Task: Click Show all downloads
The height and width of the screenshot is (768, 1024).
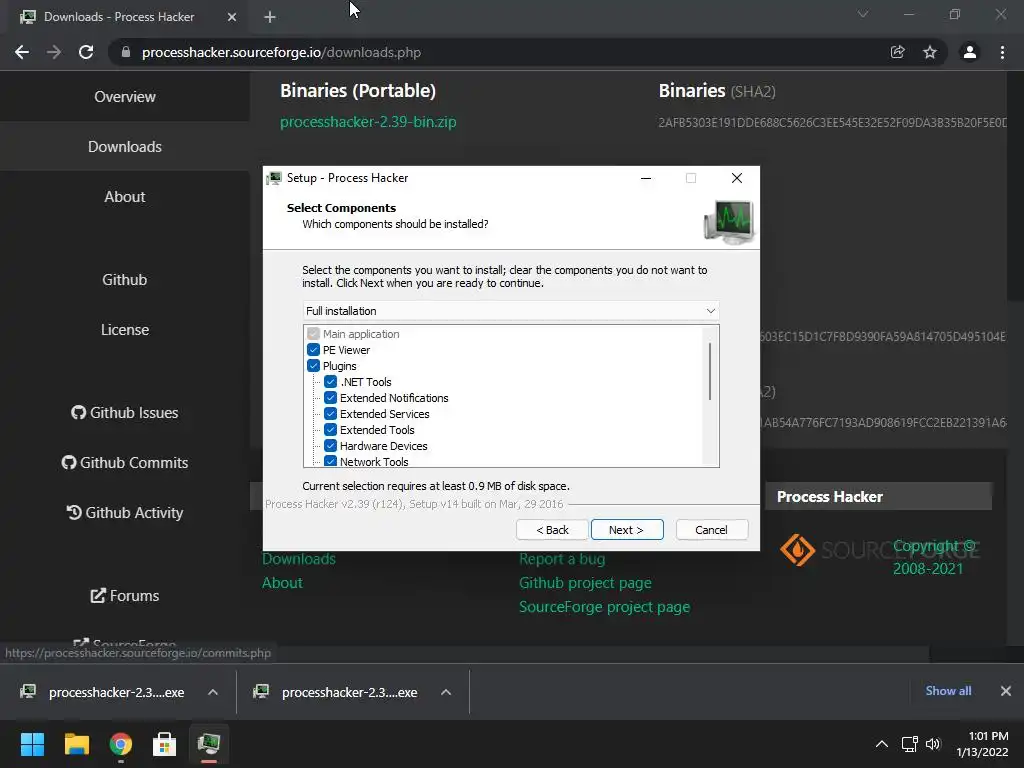Action: click(x=948, y=691)
